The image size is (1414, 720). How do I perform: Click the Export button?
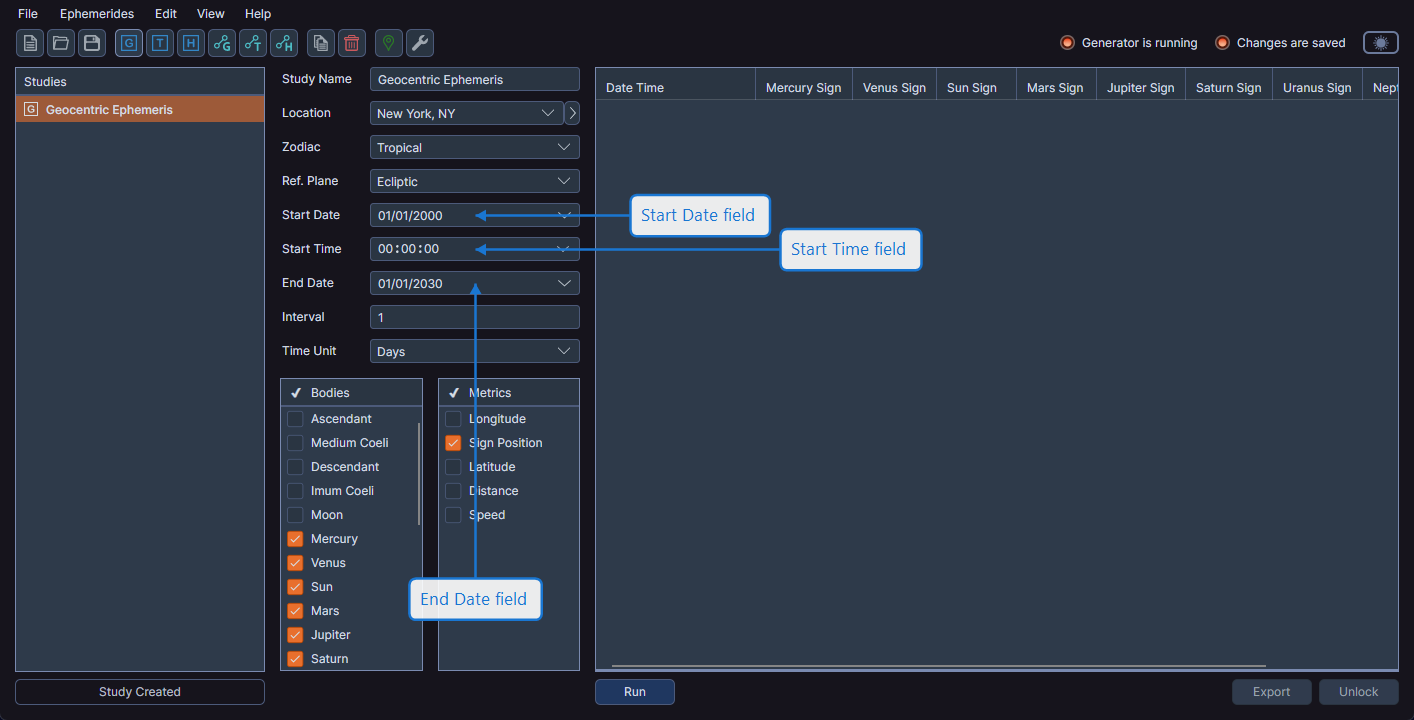click(x=1271, y=691)
